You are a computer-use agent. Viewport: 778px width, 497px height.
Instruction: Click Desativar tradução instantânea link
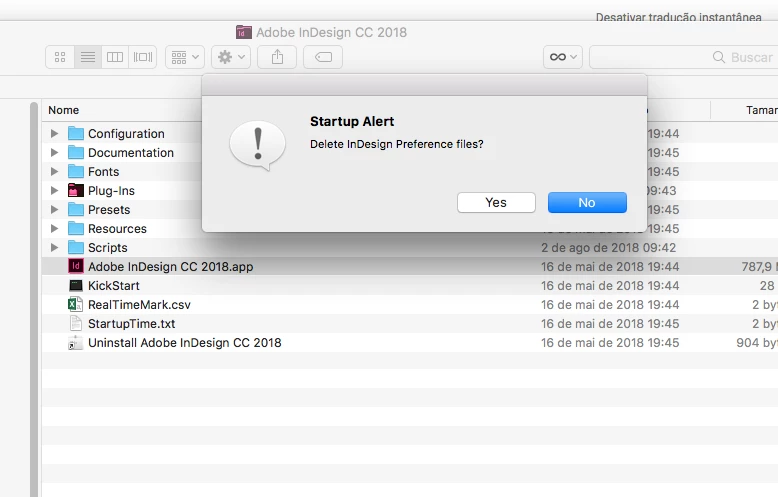pos(678,17)
